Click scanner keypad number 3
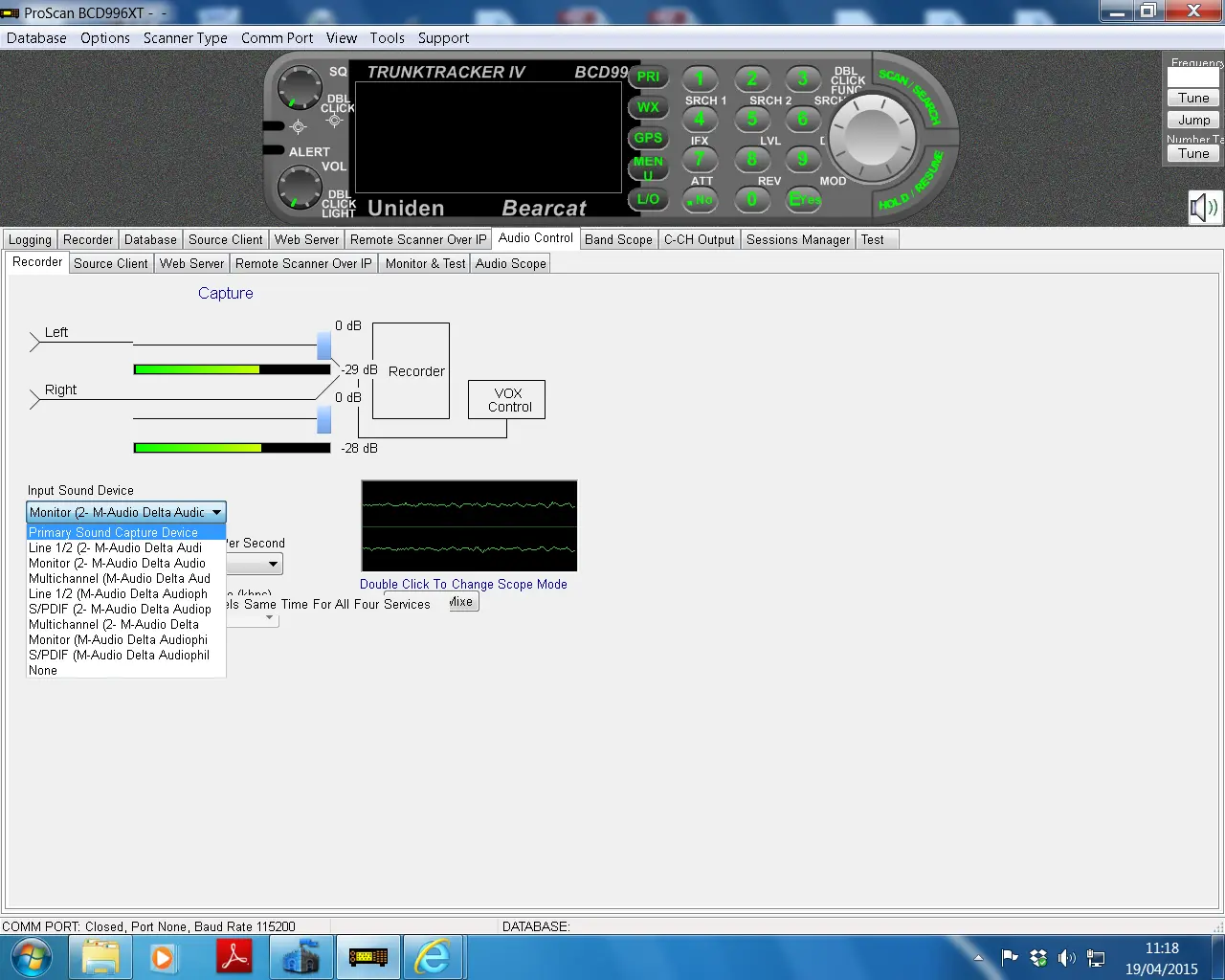This screenshot has height=980, width=1225. click(802, 79)
